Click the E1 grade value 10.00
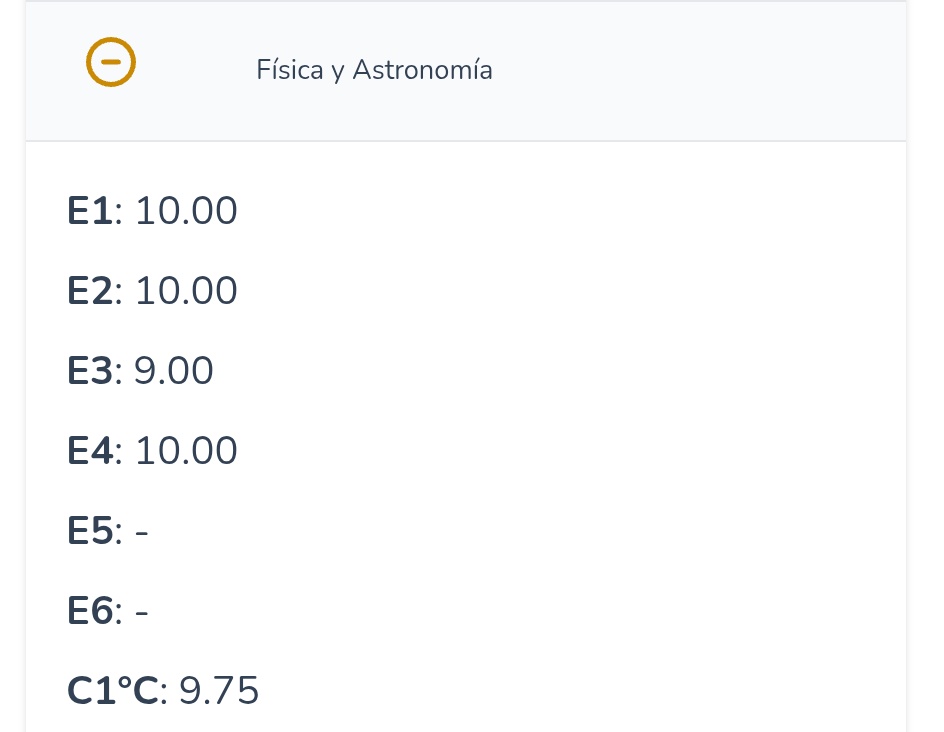The width and height of the screenshot is (944, 732). 186,211
